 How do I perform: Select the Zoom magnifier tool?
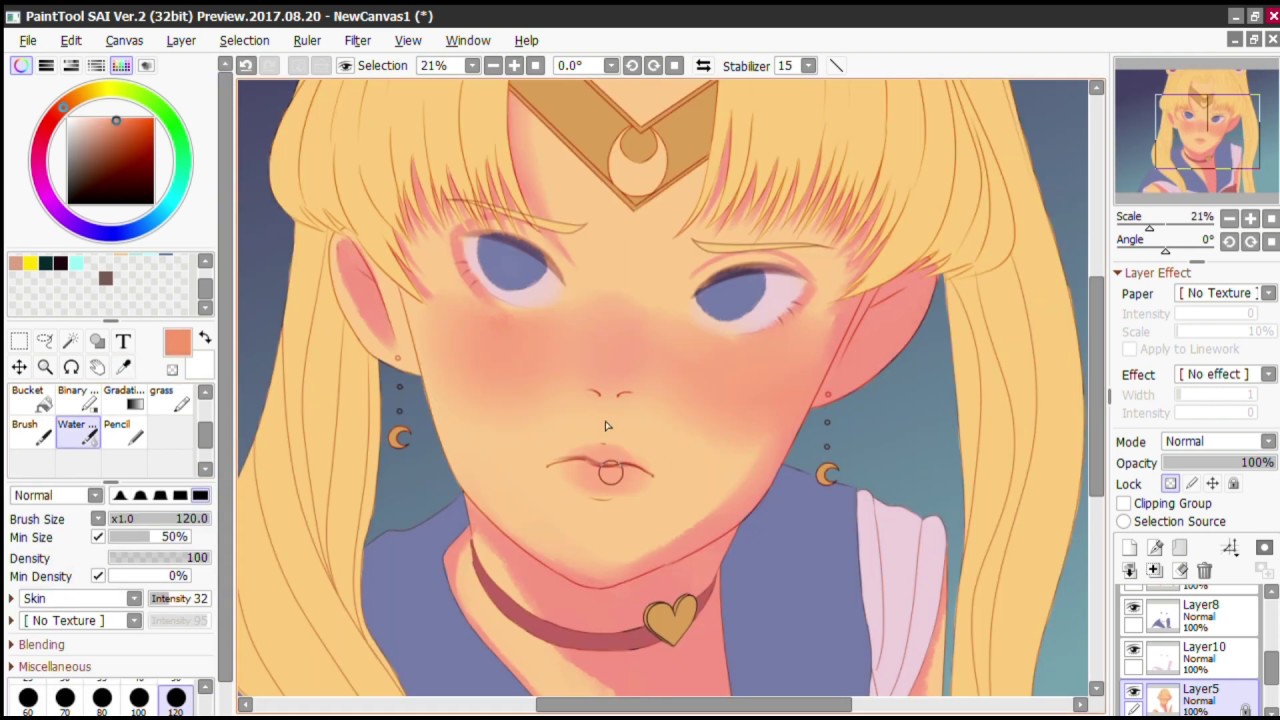point(45,368)
